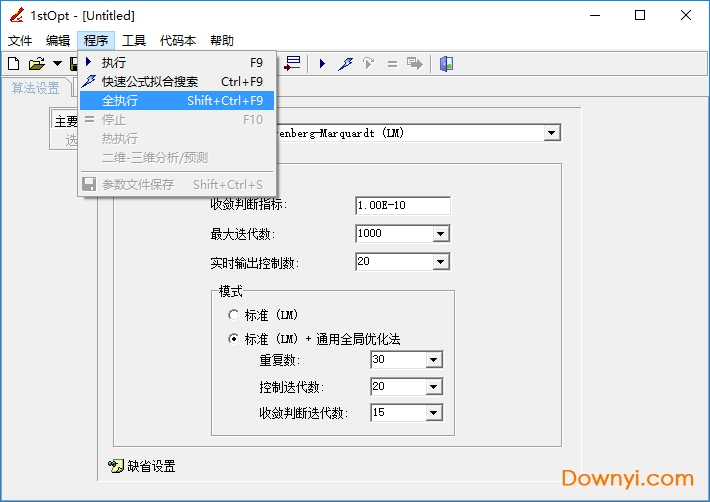Open the 工具 menu

click(x=134, y=41)
